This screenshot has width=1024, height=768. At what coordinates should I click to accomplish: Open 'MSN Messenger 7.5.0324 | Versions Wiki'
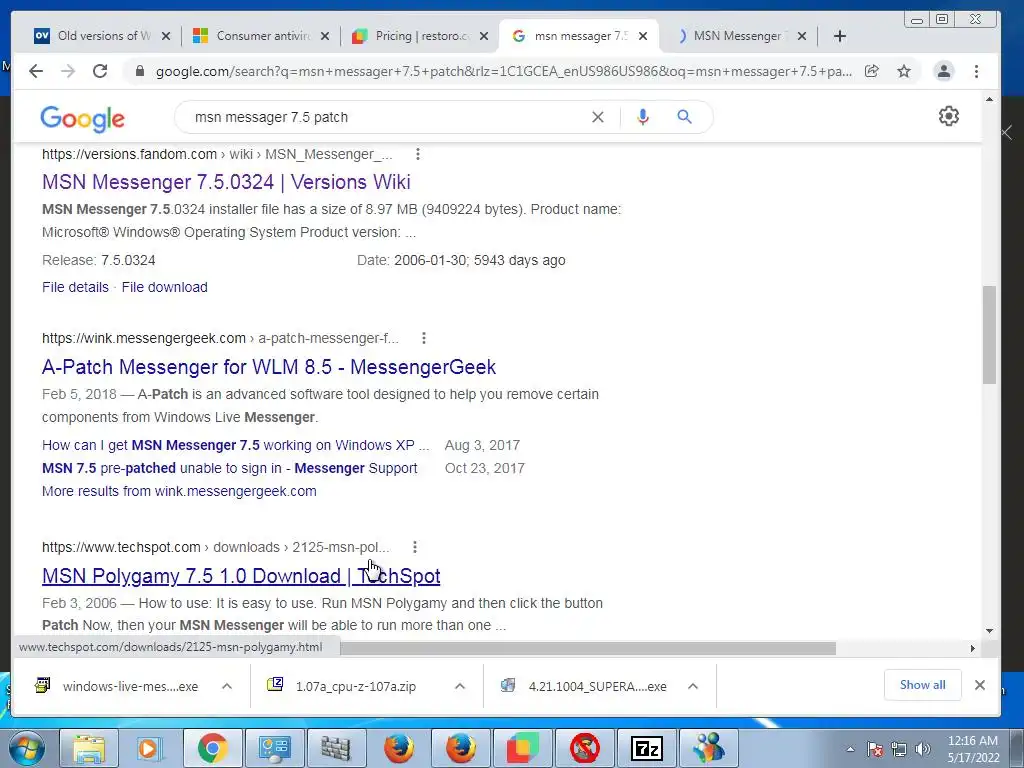[226, 182]
